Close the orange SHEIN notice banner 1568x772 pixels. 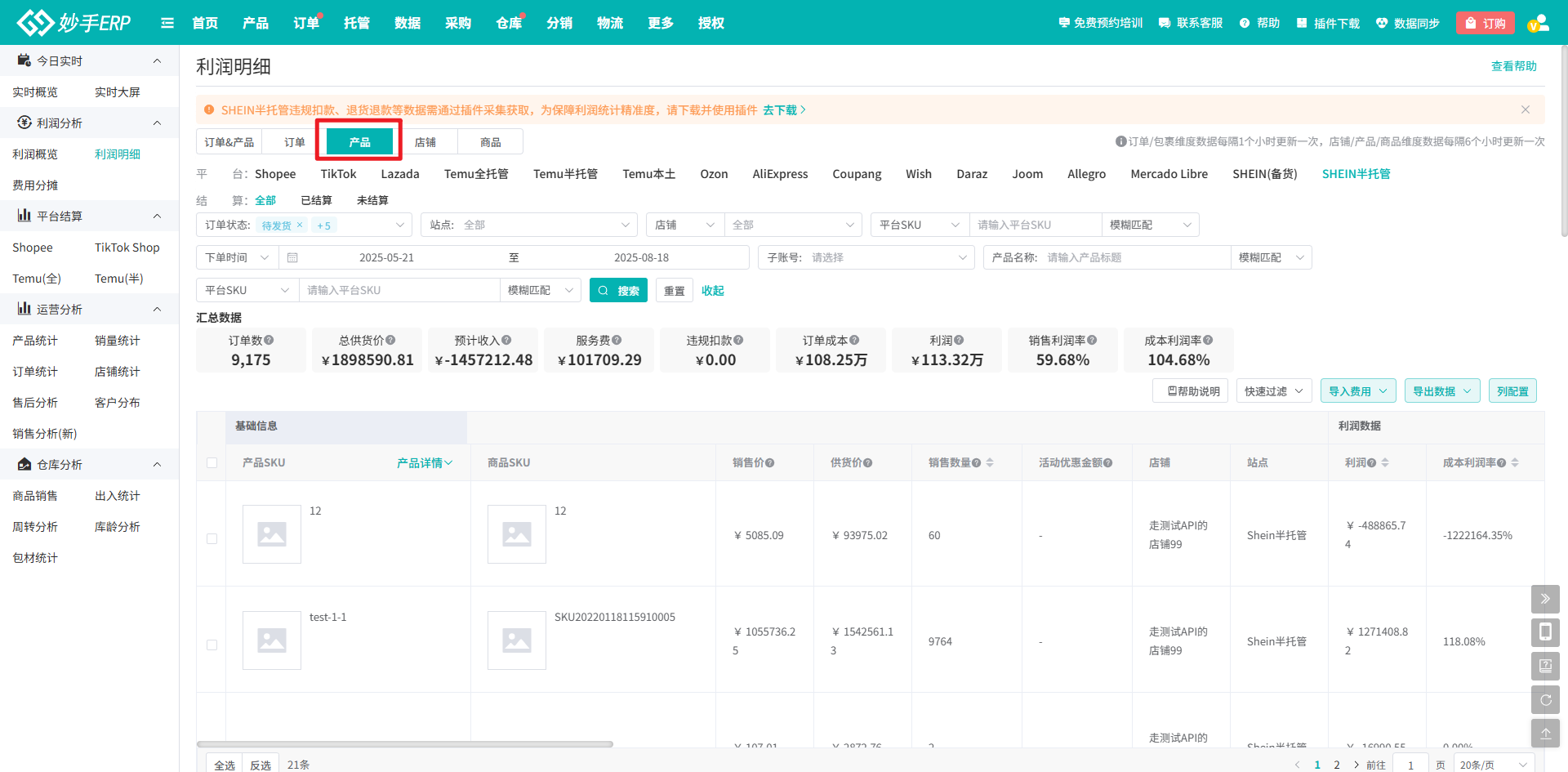1526,109
